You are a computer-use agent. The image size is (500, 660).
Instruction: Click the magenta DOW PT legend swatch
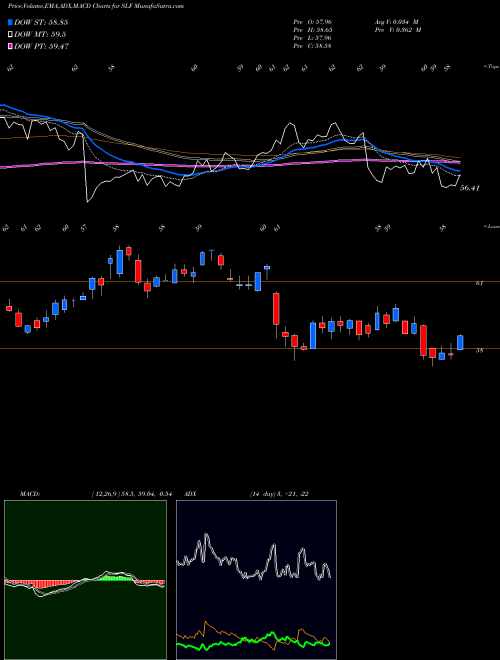coord(11,46)
